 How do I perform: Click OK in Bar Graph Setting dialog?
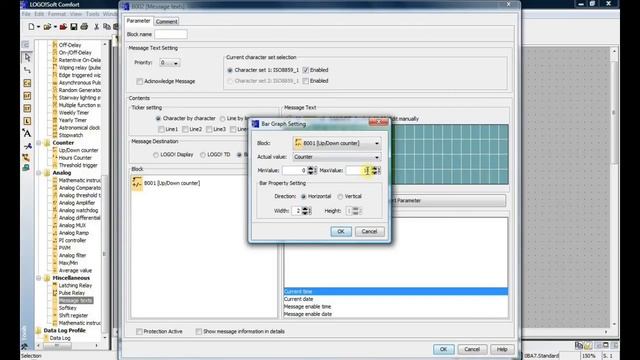point(341,231)
